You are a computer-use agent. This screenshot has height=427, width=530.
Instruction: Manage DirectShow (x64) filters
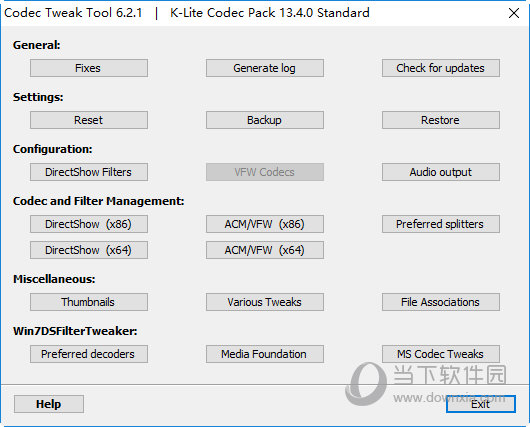click(89, 250)
